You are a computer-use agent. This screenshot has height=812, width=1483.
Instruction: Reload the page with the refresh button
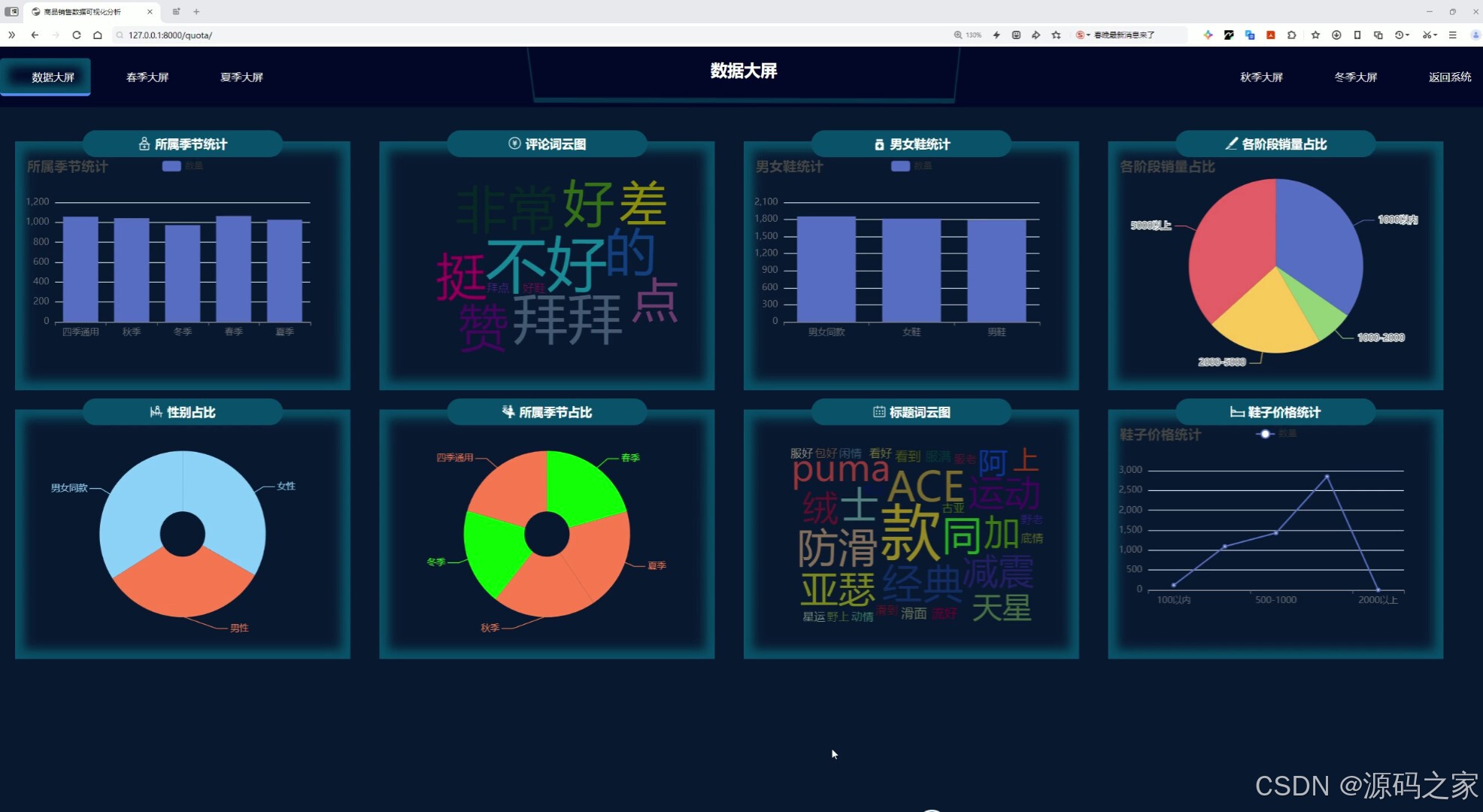[77, 35]
